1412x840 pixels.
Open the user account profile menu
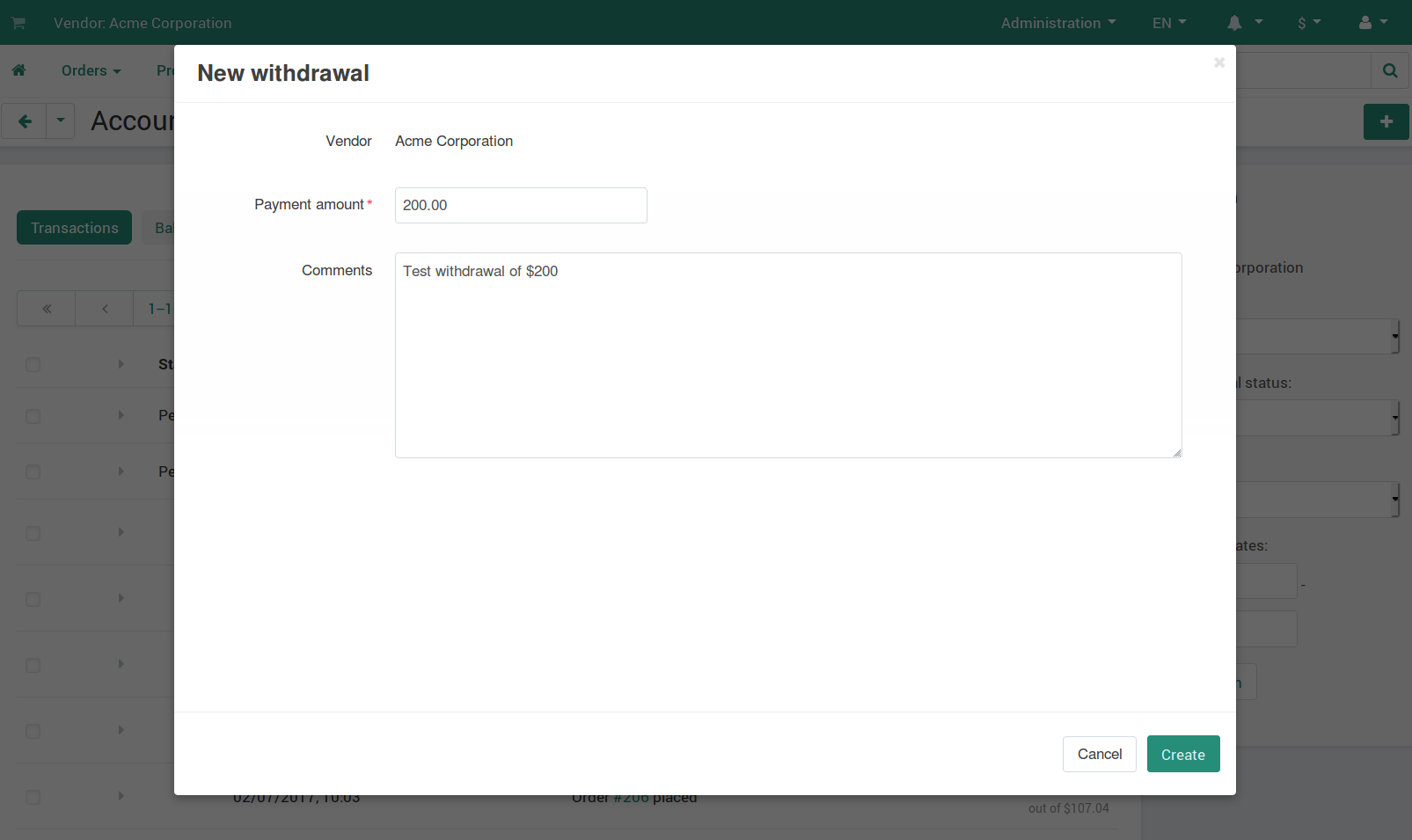pyautogui.click(x=1373, y=23)
